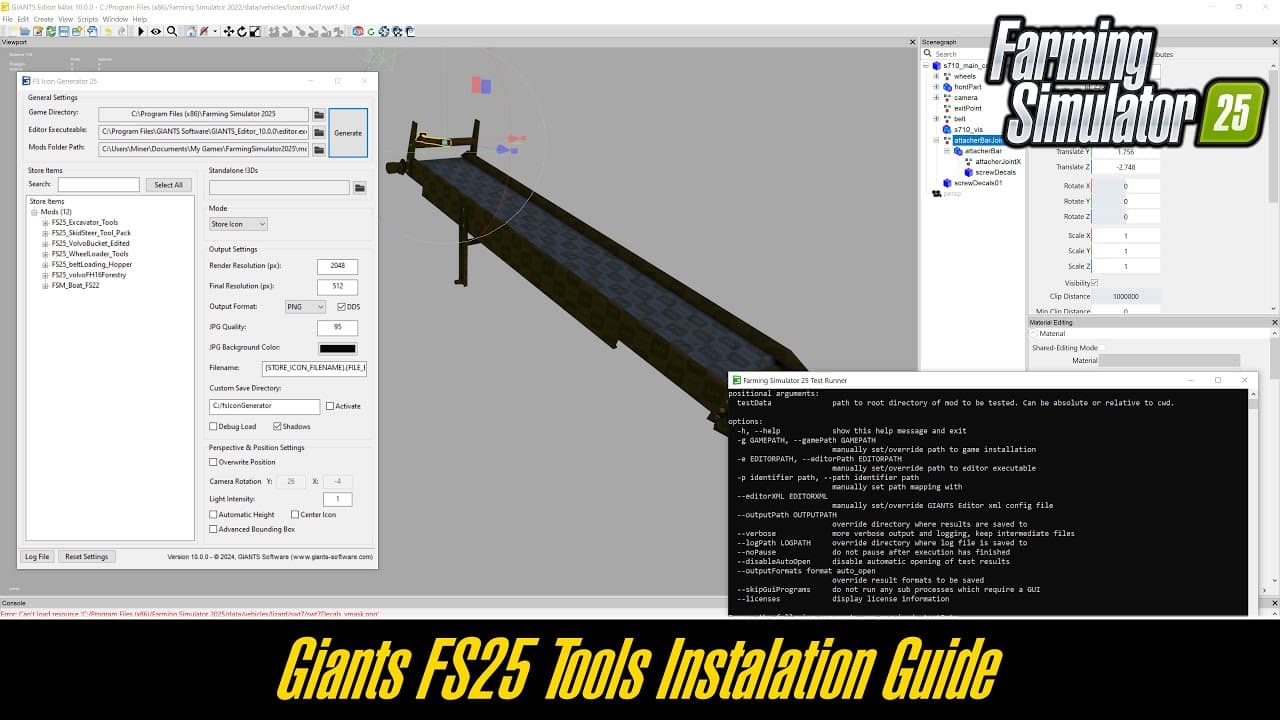This screenshot has height=720, width=1280.
Task: Expand the FS25_SkidSteer_Tool_Pack mod entry
Action: [45, 233]
